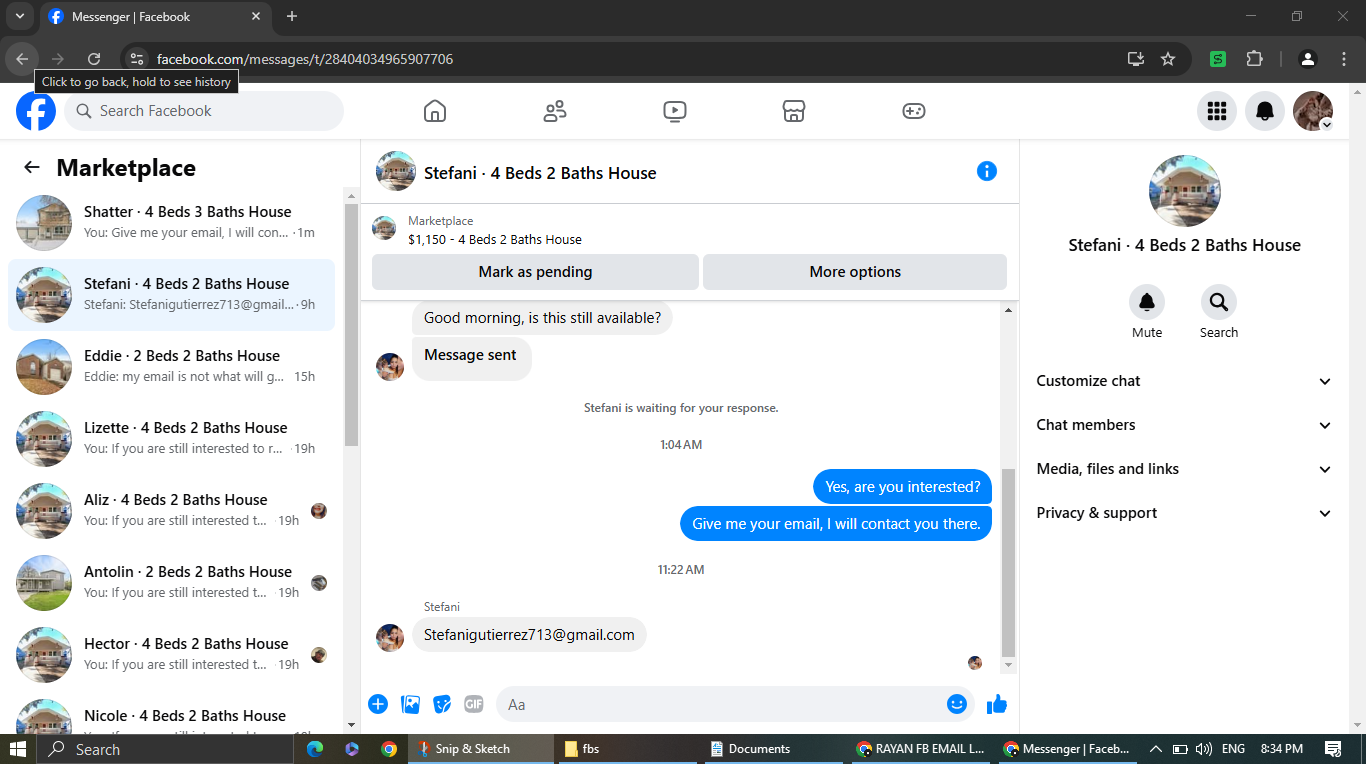Click the large listing photo in right panel

(x=1185, y=191)
